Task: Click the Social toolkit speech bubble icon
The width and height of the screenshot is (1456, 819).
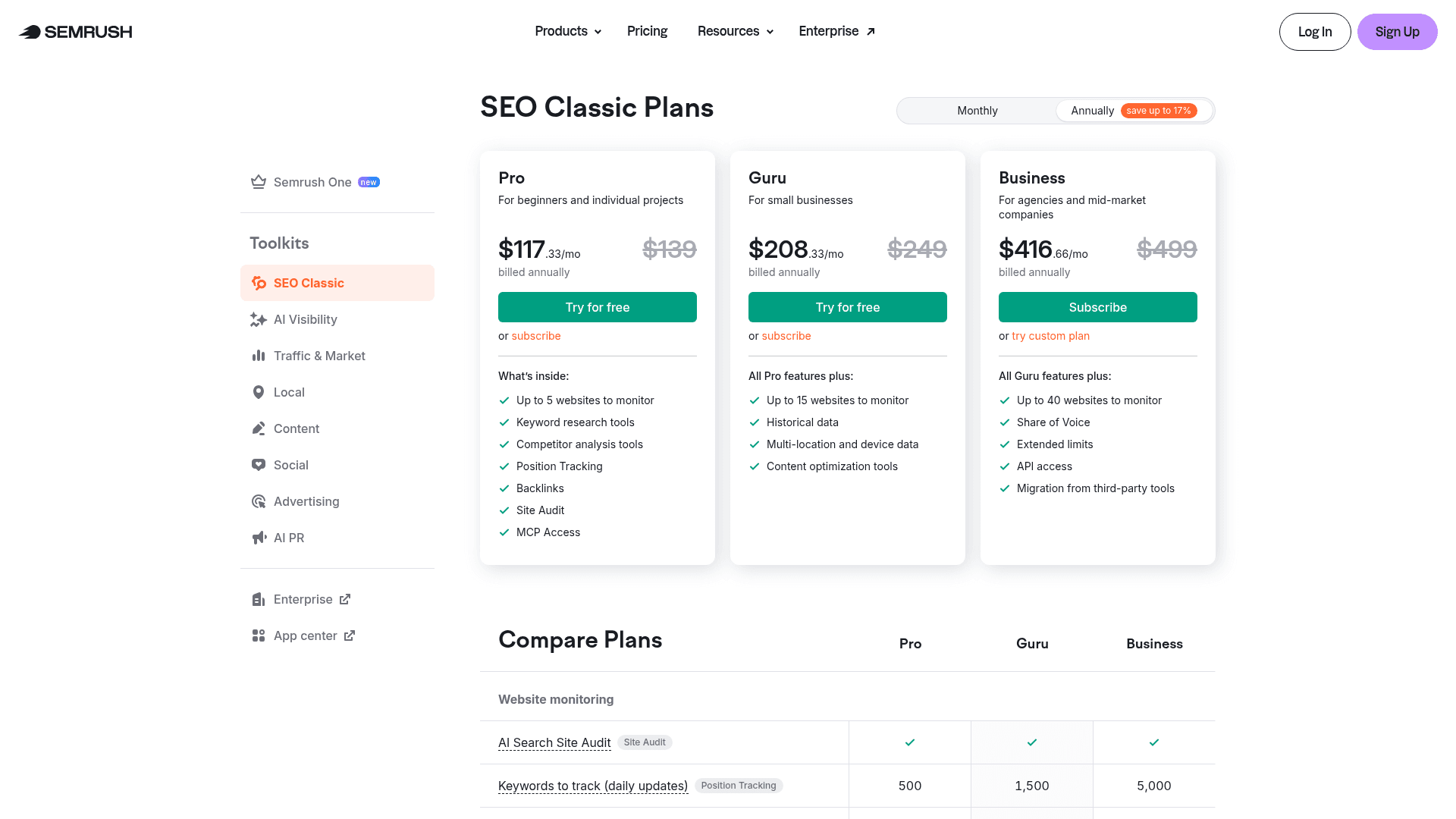Action: [259, 465]
